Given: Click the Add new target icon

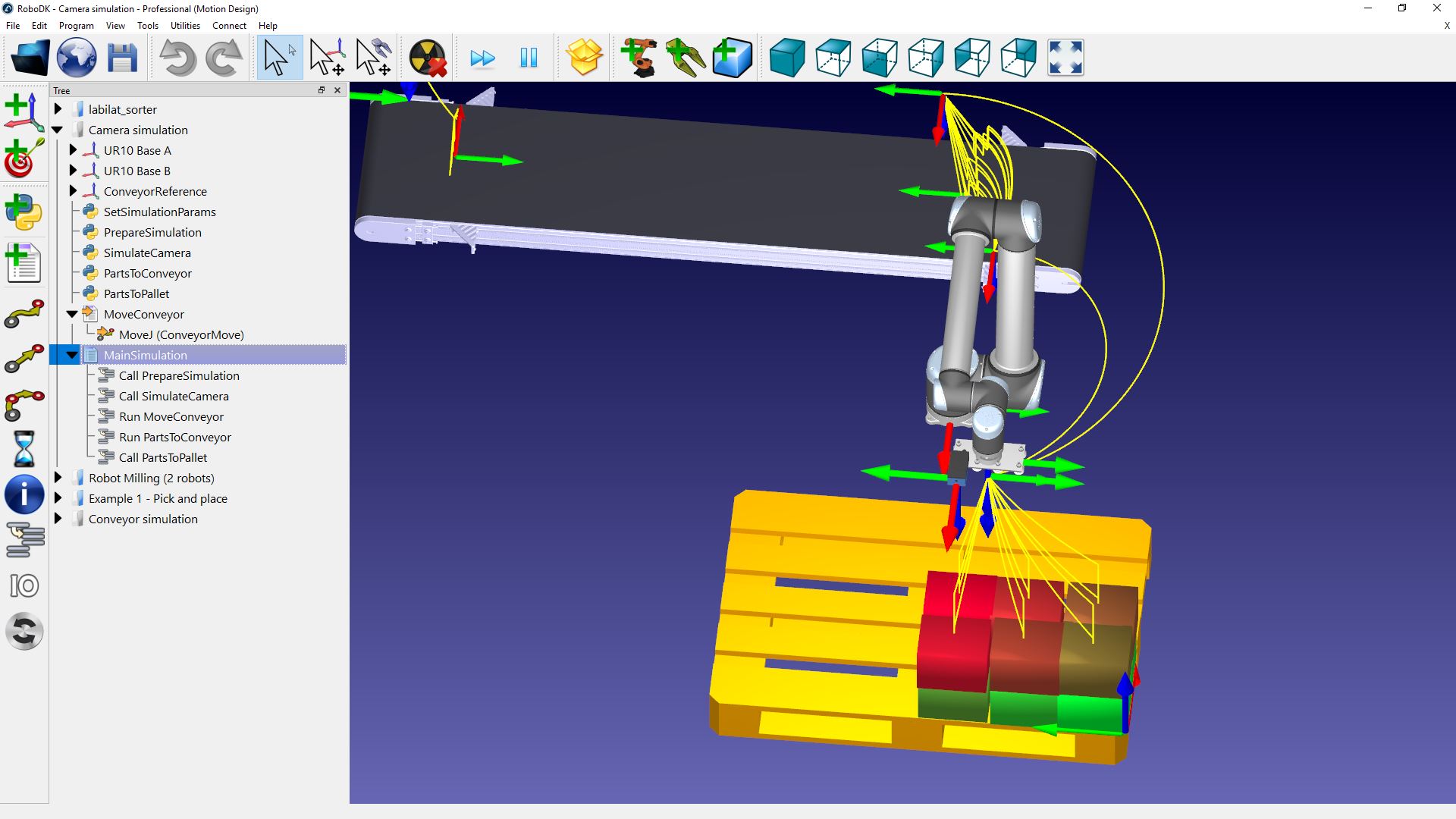Looking at the screenshot, I should pyautogui.click(x=24, y=158).
